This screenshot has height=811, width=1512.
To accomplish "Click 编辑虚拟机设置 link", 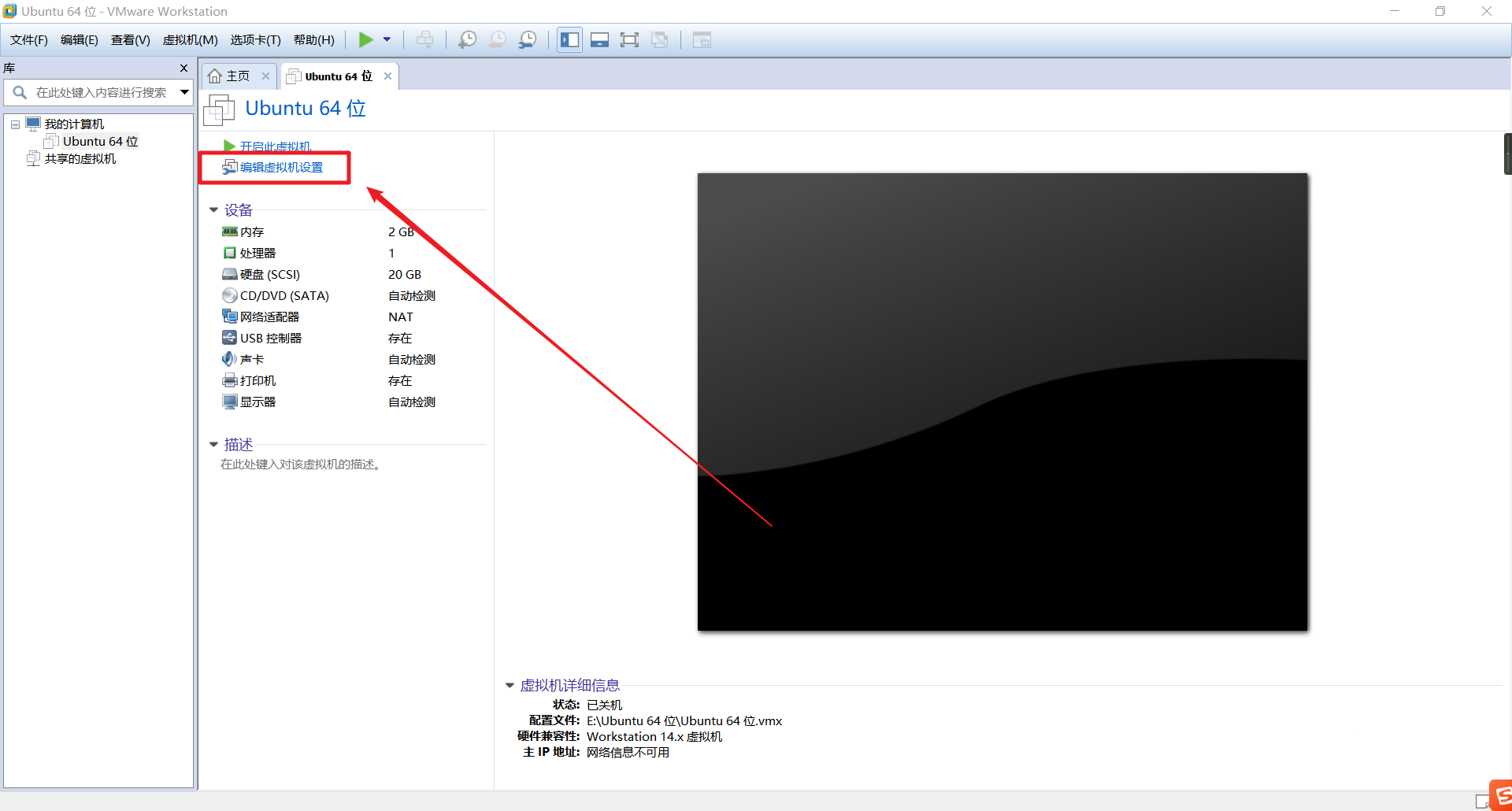I will point(282,168).
